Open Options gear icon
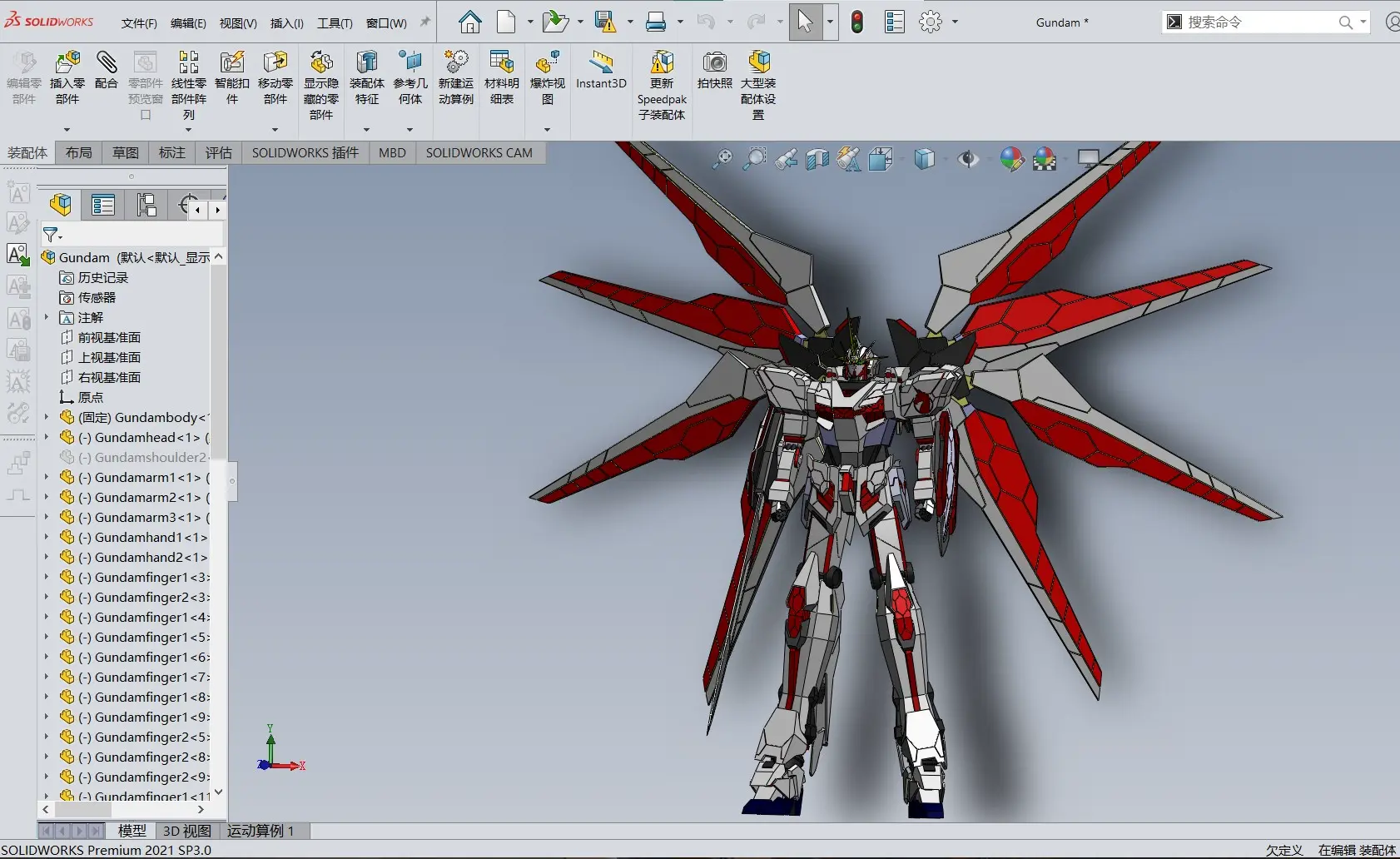1400x859 pixels. [931, 22]
